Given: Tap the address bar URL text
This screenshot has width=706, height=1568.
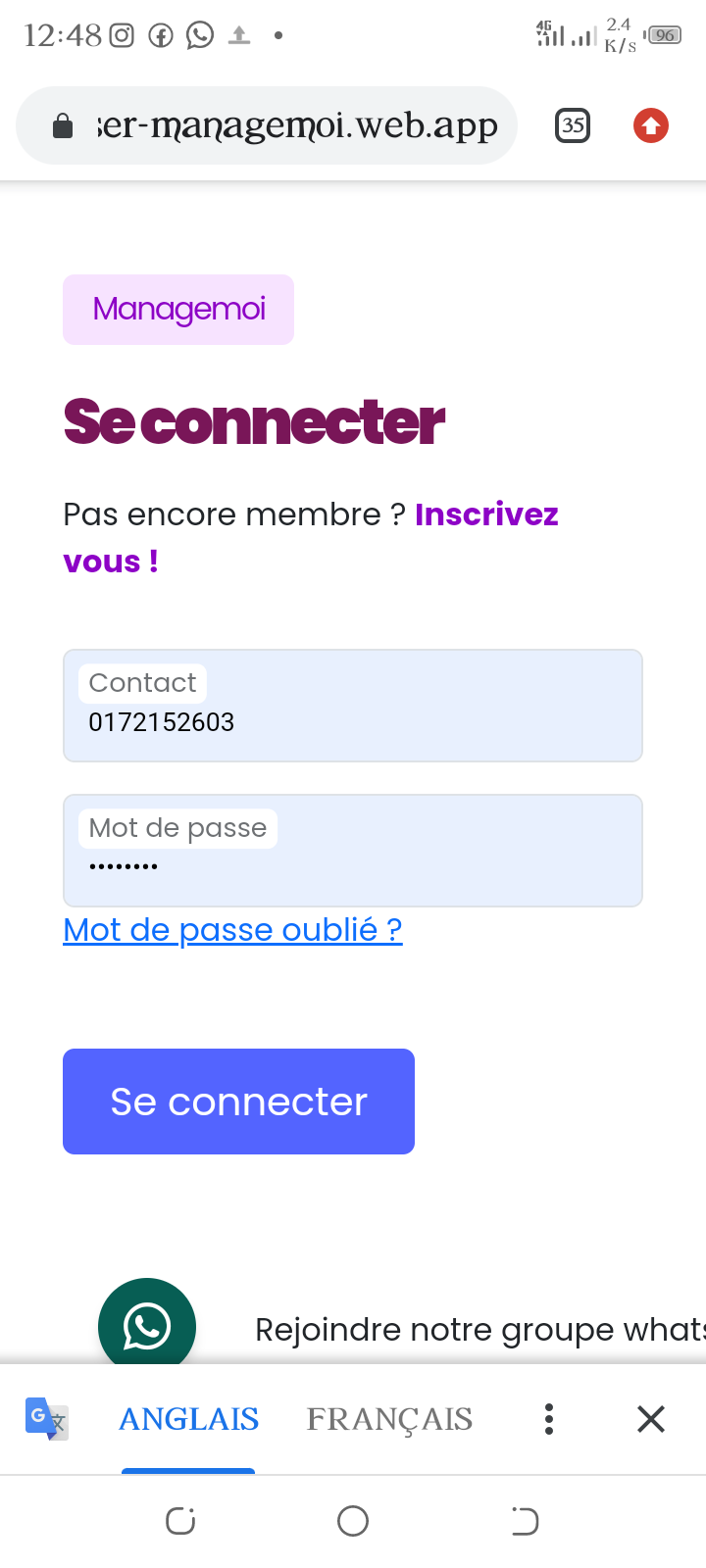Looking at the screenshot, I should coord(297,125).
